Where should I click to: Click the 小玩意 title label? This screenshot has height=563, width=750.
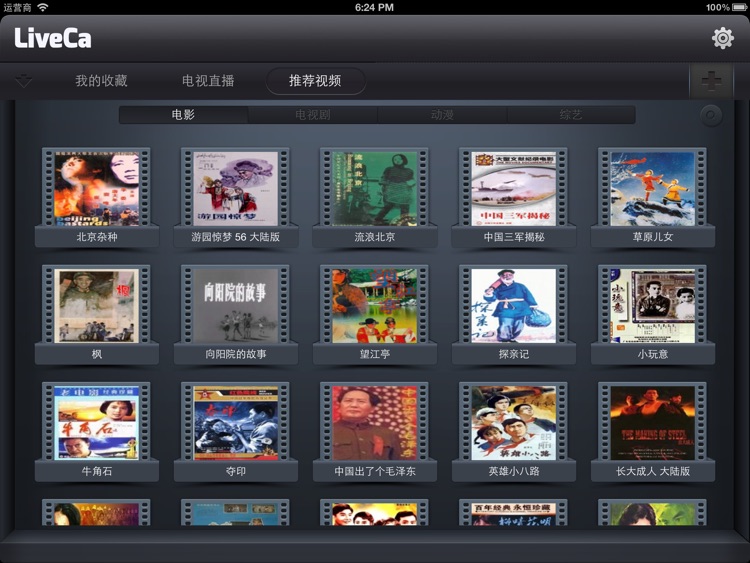click(x=652, y=354)
